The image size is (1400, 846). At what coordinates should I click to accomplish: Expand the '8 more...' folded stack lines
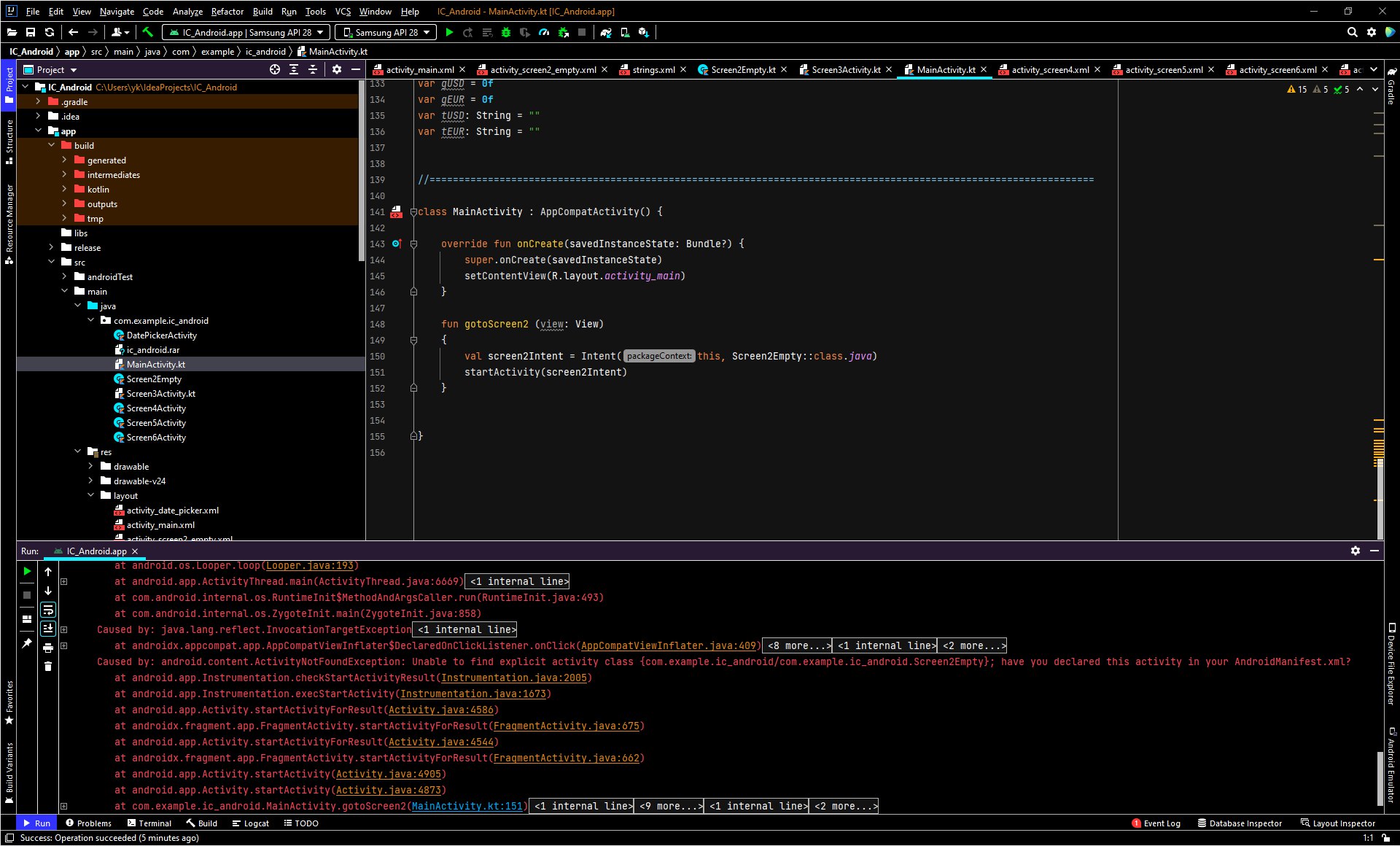[797, 645]
